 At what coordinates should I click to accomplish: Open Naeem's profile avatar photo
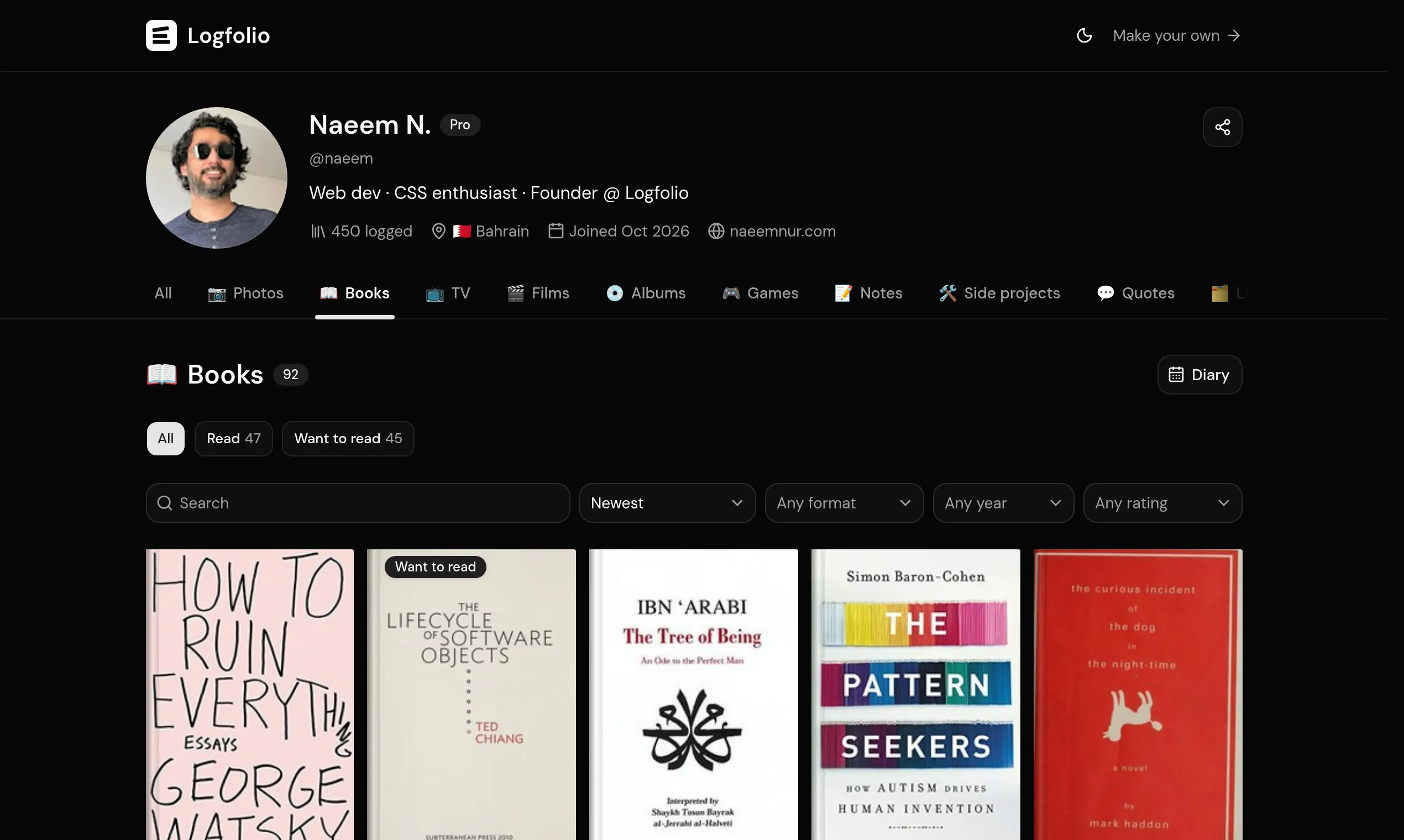click(x=217, y=178)
